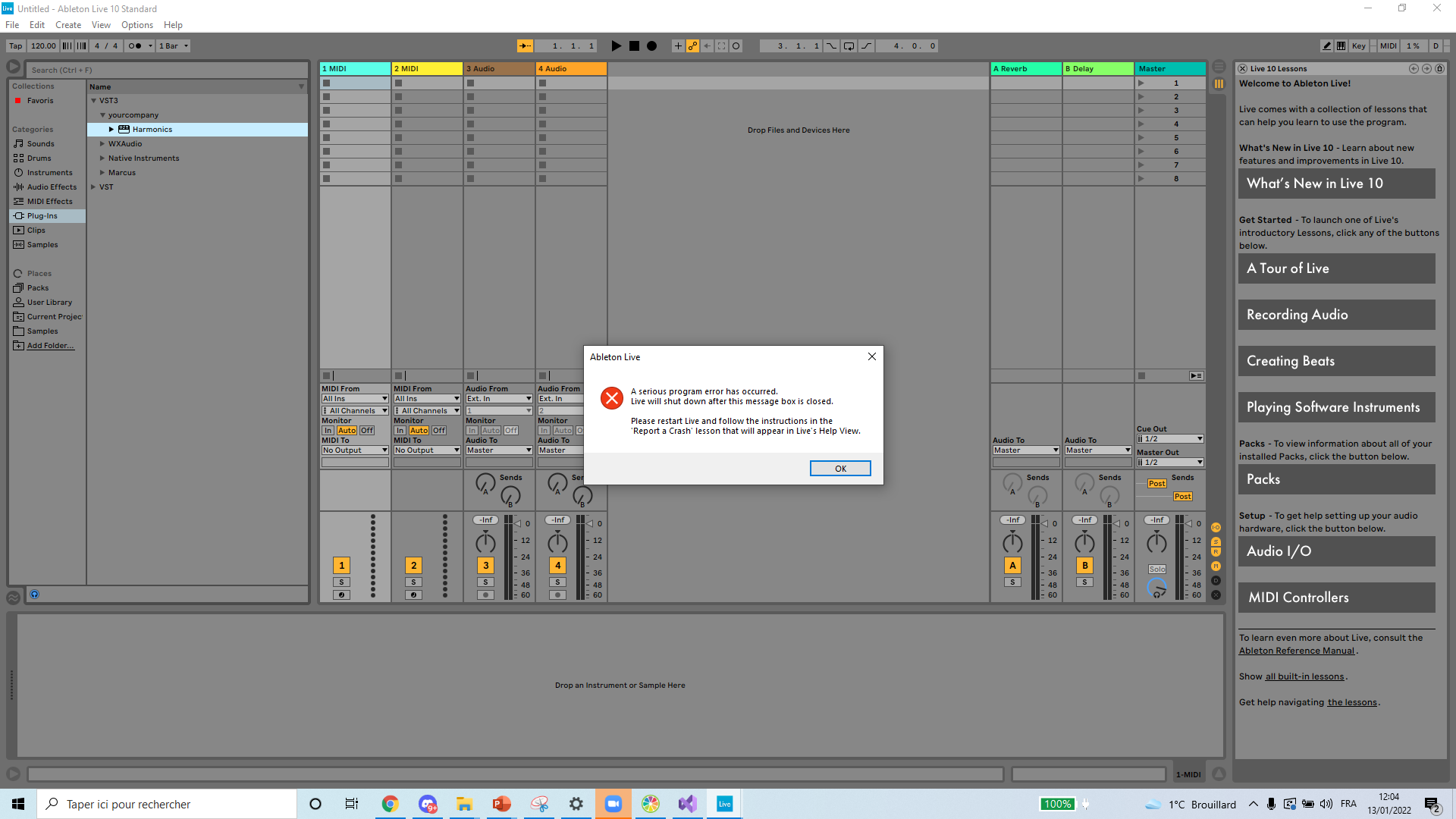
Task: Click the Play button in transport
Action: click(616, 46)
